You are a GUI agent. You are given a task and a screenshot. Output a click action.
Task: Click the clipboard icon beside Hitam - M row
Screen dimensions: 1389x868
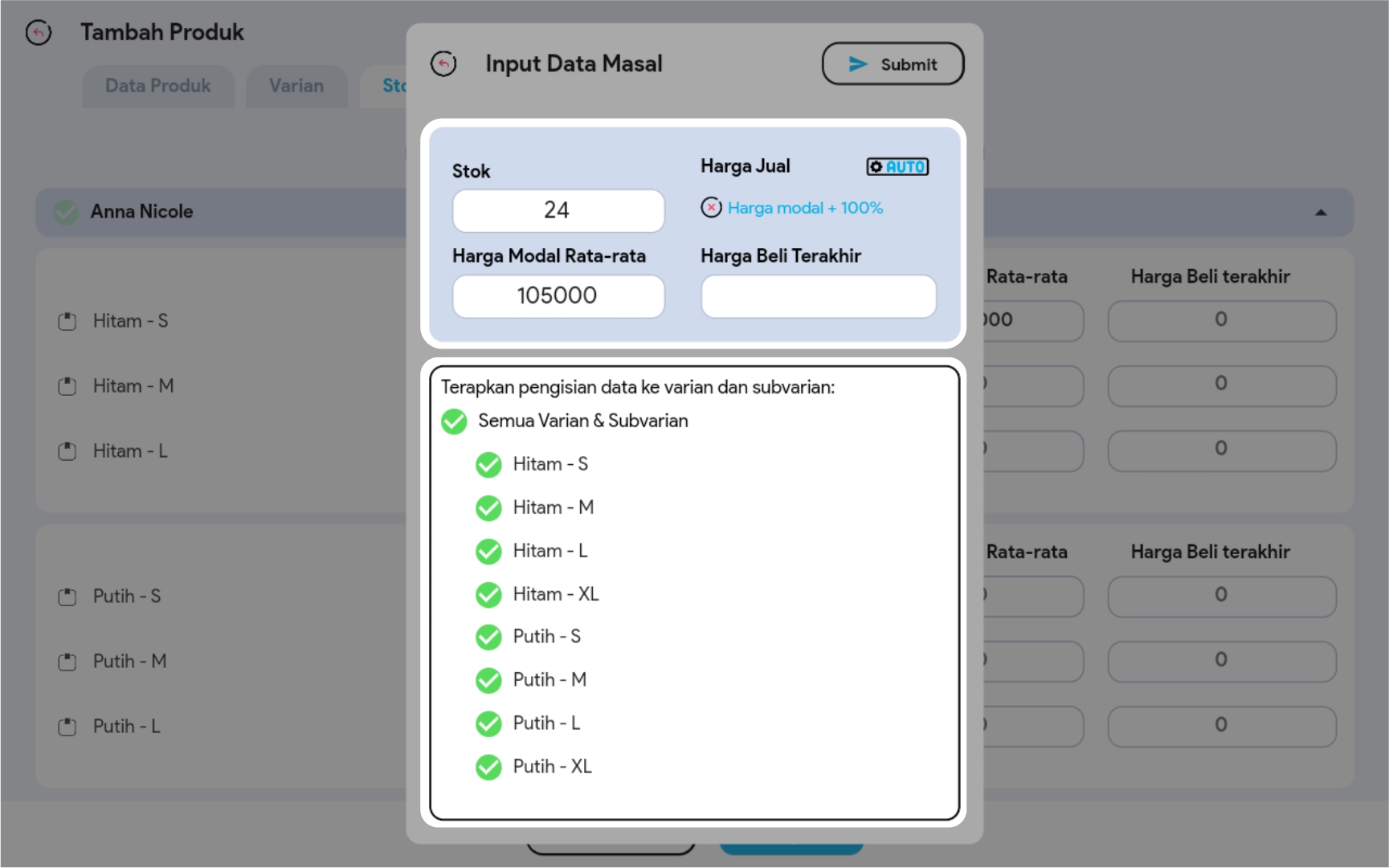point(67,387)
